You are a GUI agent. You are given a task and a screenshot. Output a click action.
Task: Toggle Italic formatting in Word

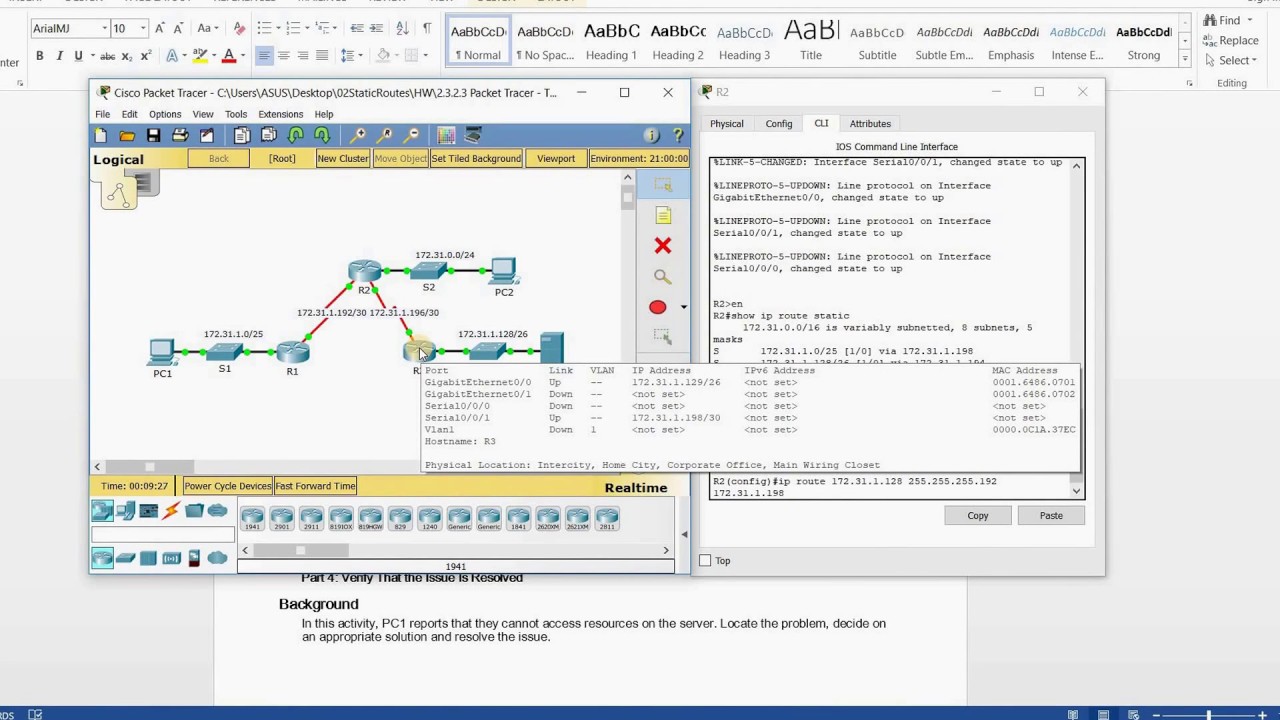tap(59, 56)
